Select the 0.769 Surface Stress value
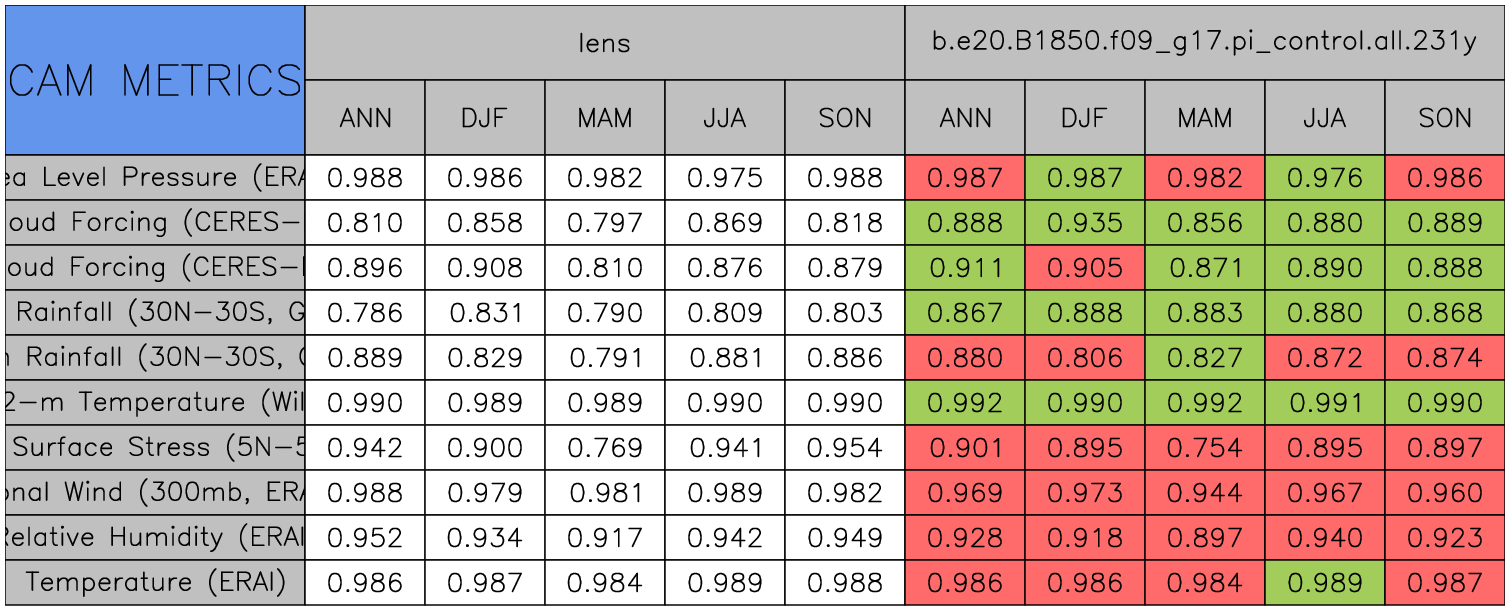 tap(604, 448)
